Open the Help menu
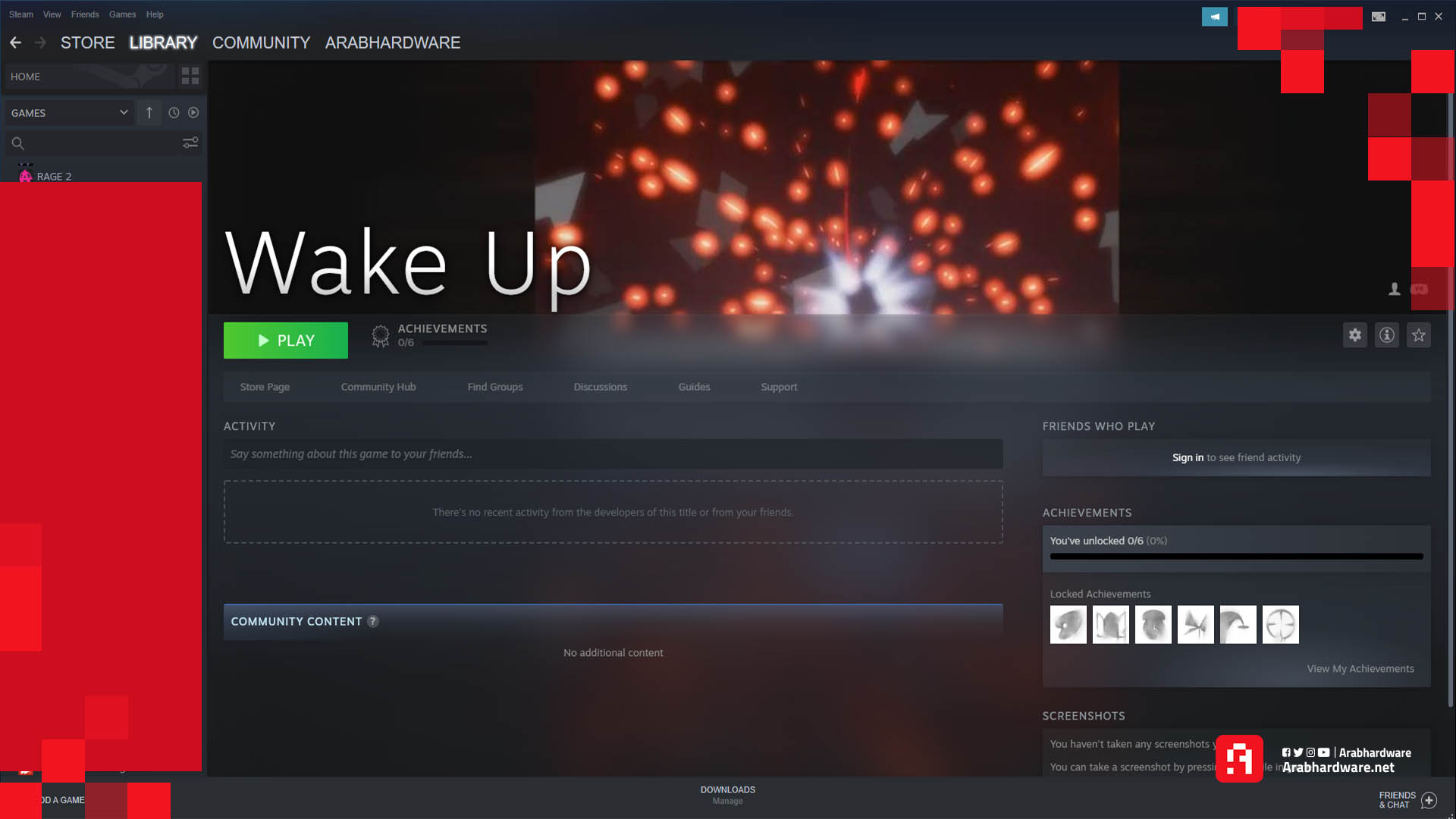Viewport: 1456px width, 819px height. coord(155,14)
